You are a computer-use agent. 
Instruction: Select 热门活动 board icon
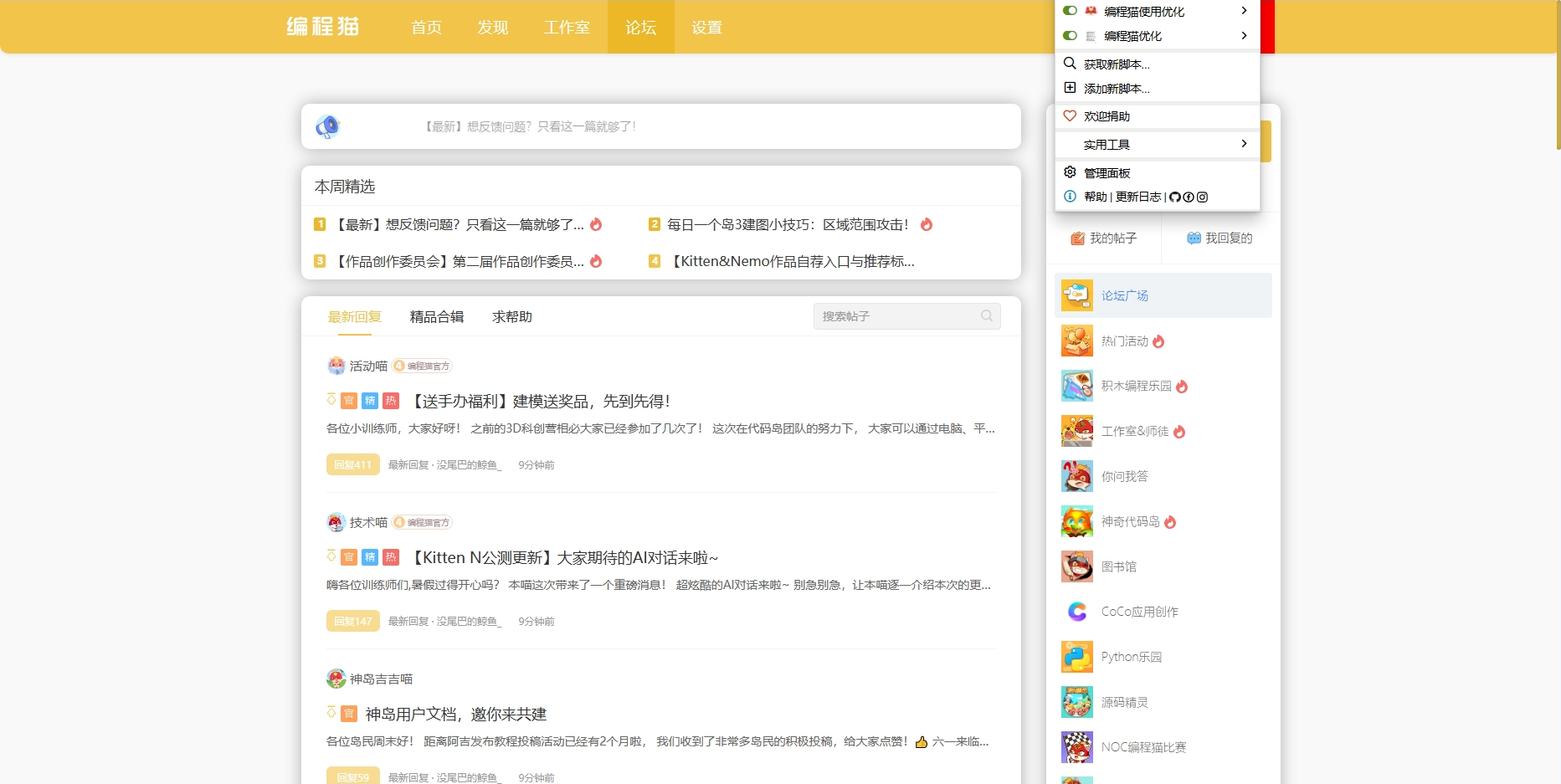[x=1077, y=341]
